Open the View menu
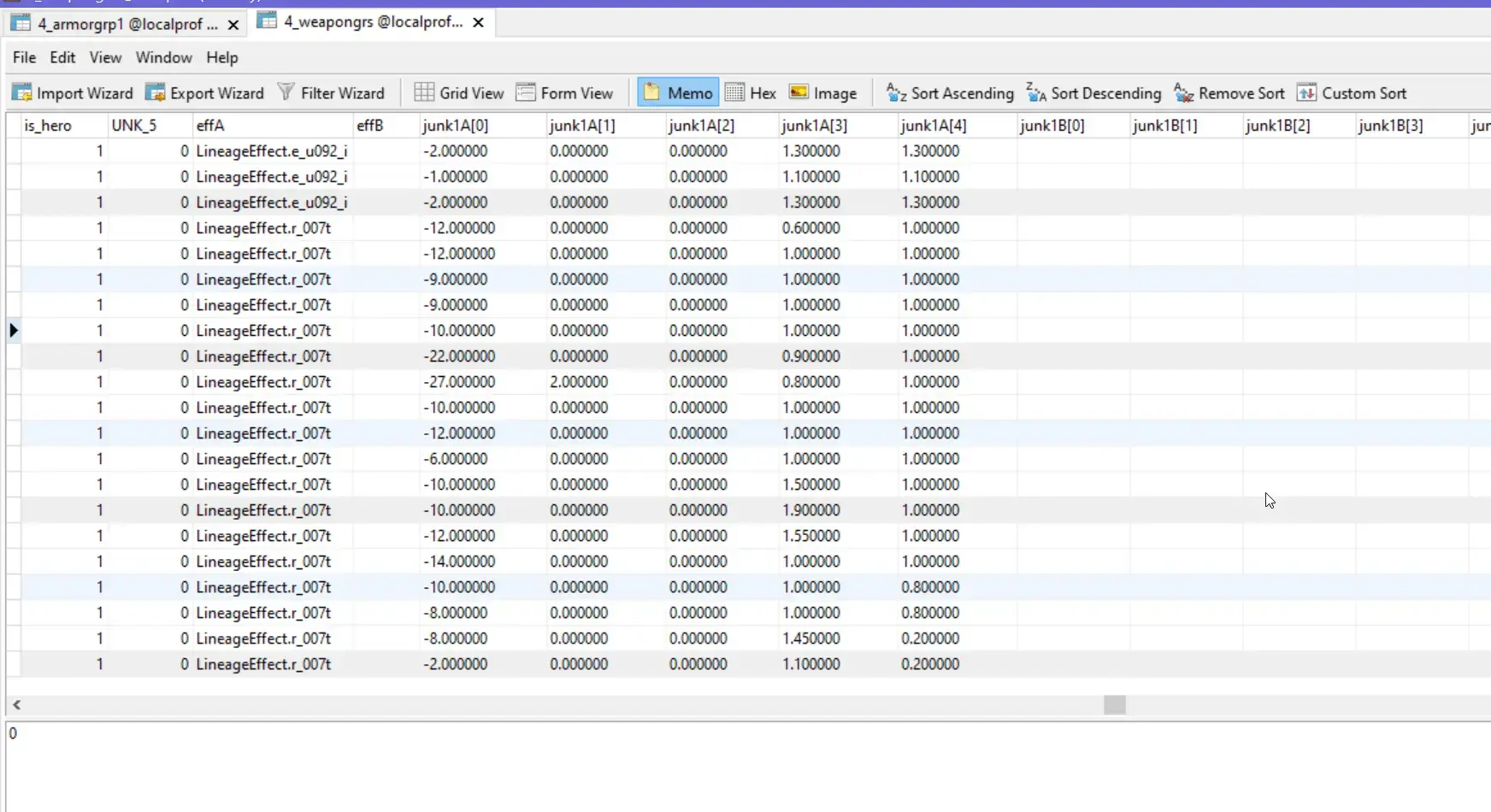Viewport: 1491px width, 812px height. (x=105, y=57)
